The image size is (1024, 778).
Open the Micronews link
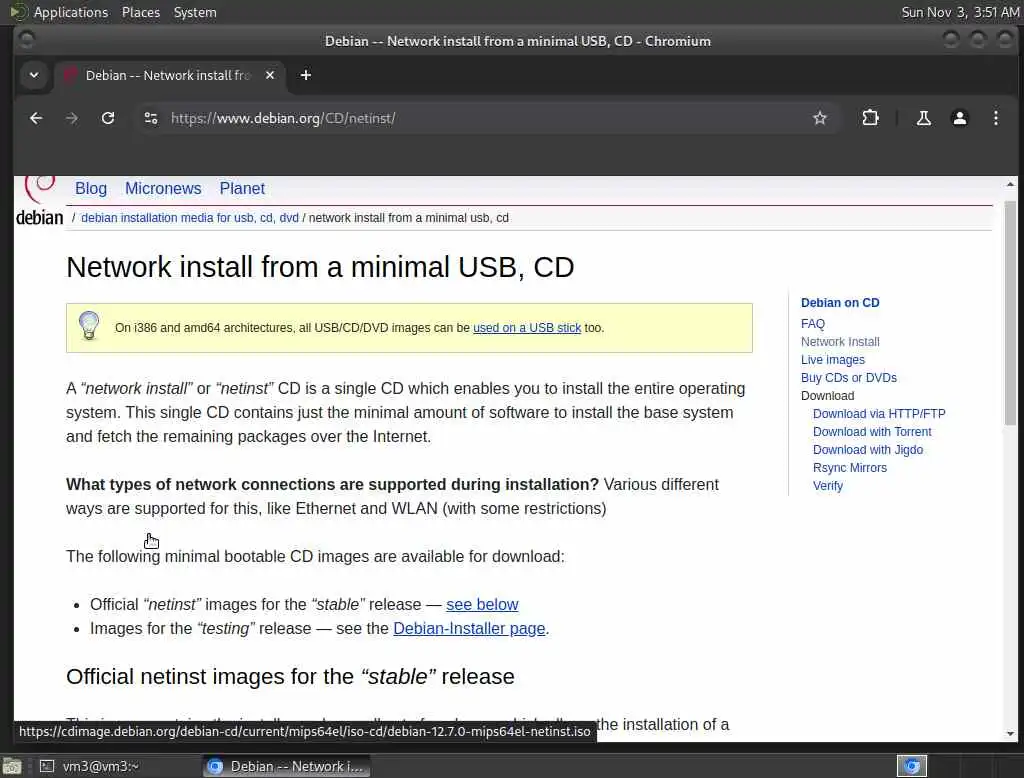(163, 189)
